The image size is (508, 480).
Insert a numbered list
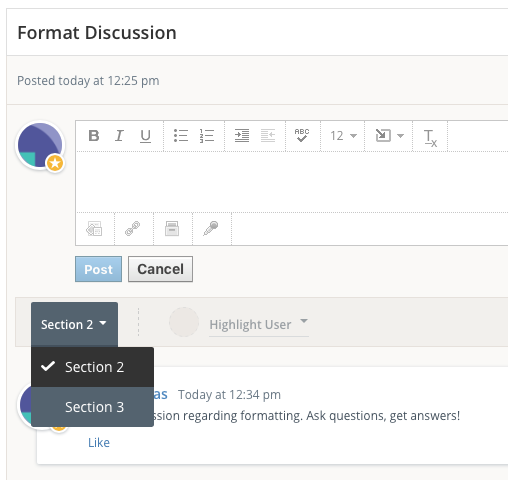click(x=207, y=136)
